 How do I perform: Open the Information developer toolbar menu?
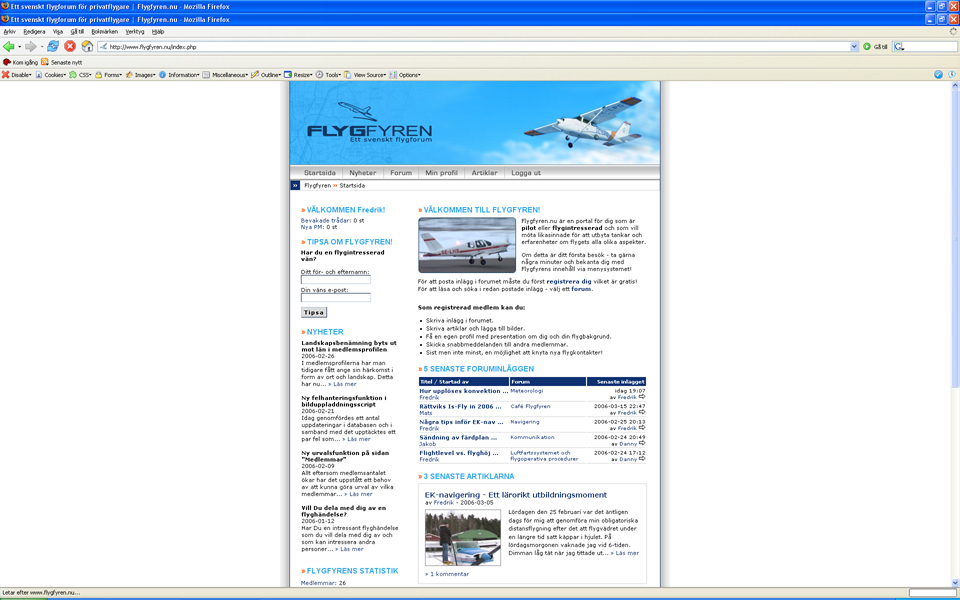click(x=179, y=75)
